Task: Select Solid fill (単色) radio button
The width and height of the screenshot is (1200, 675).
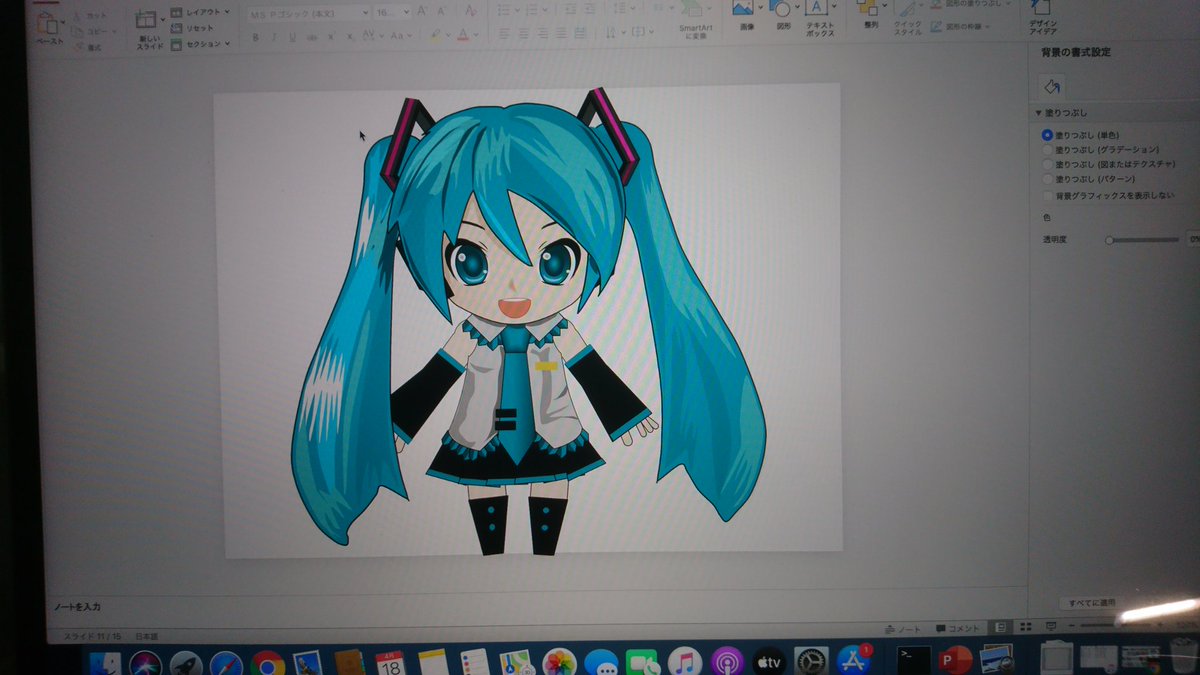Action: (x=1047, y=134)
